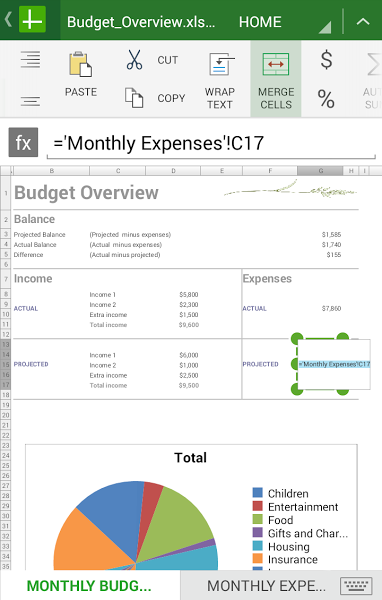Tap the green plus app button

[x=32, y=20]
